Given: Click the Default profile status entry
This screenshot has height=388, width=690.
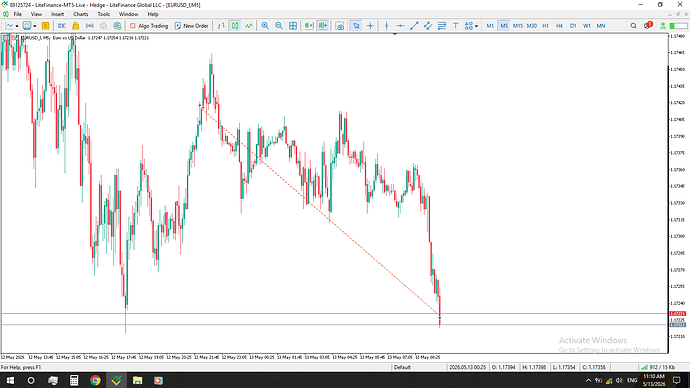Looking at the screenshot, I should pyautogui.click(x=402, y=367).
